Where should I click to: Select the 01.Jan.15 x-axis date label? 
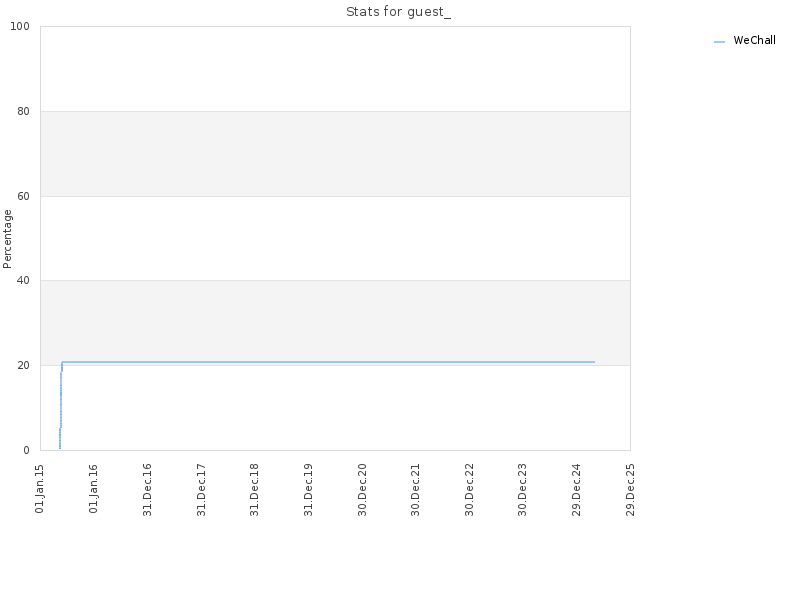(x=40, y=489)
